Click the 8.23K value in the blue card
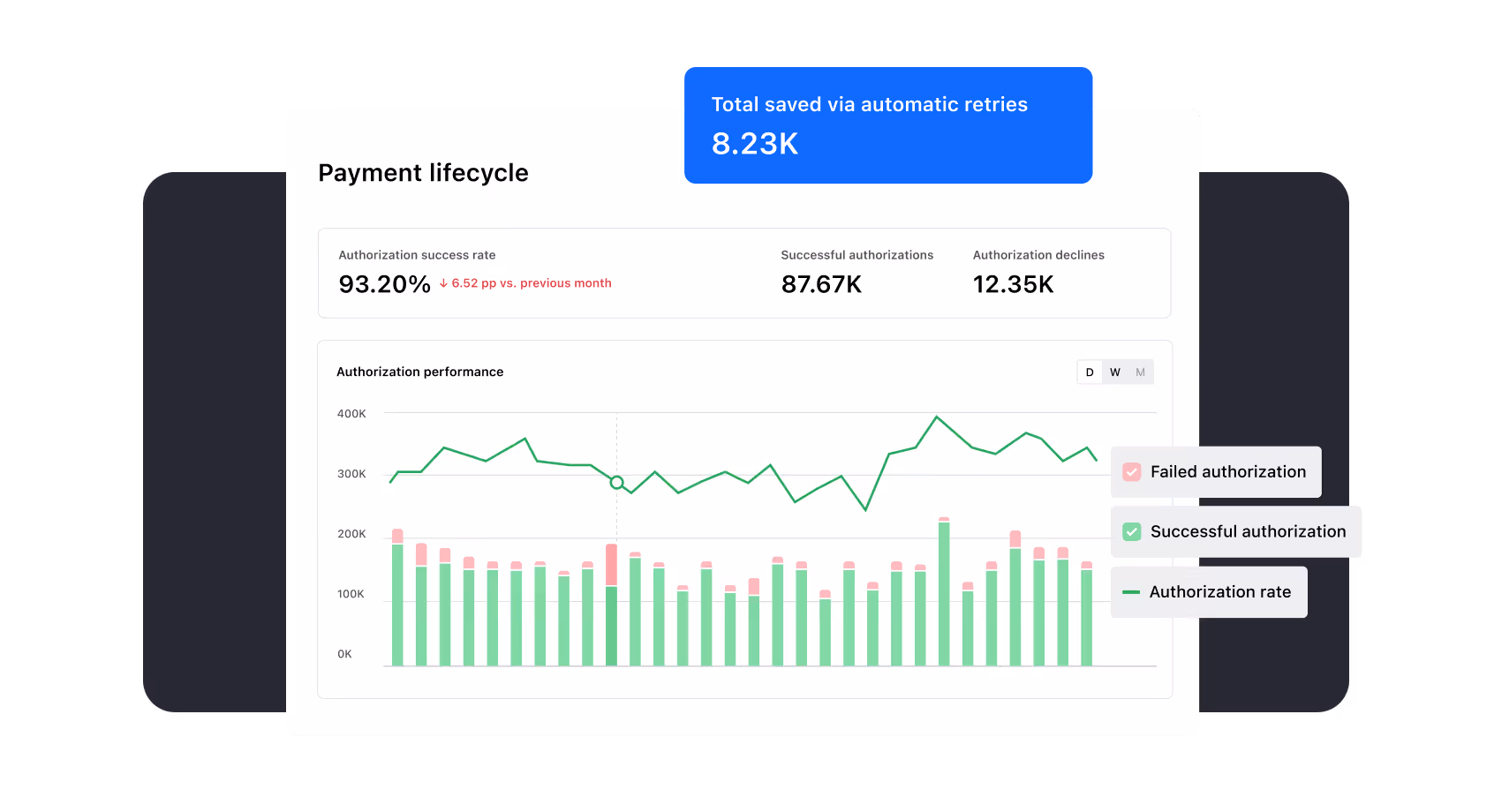The height and width of the screenshot is (812, 1494). [755, 144]
